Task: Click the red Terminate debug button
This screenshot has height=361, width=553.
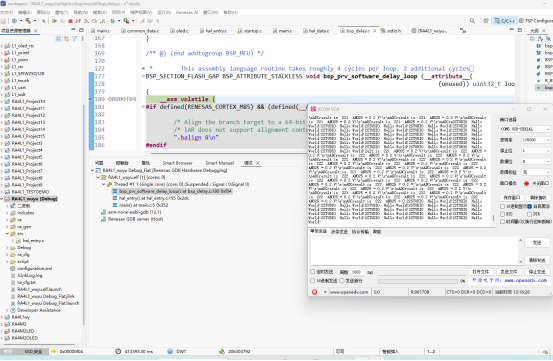Action: pos(70,21)
